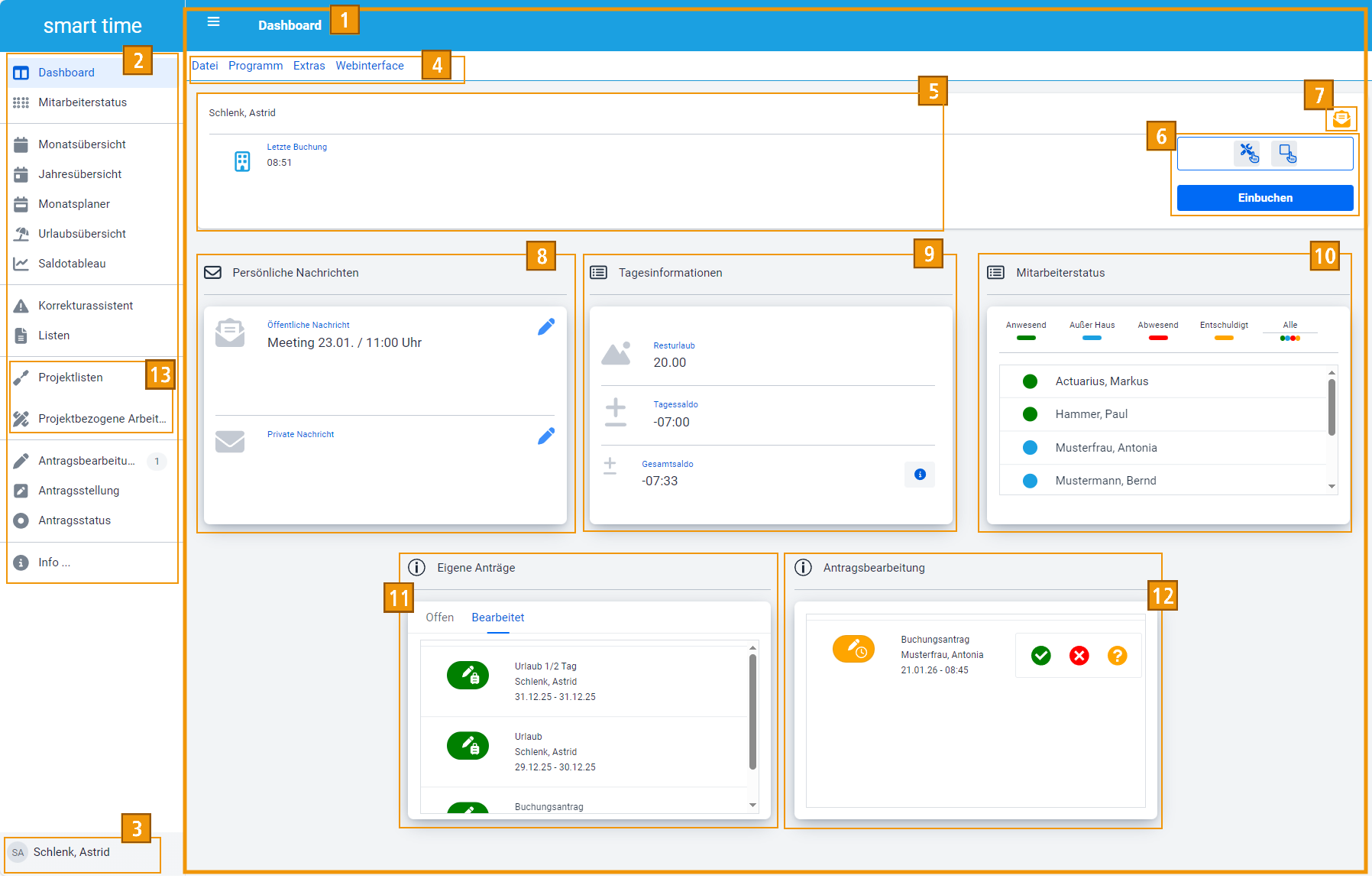Filter employee status by Anwesend
This screenshot has height=885, width=1372.
[x=1026, y=330]
